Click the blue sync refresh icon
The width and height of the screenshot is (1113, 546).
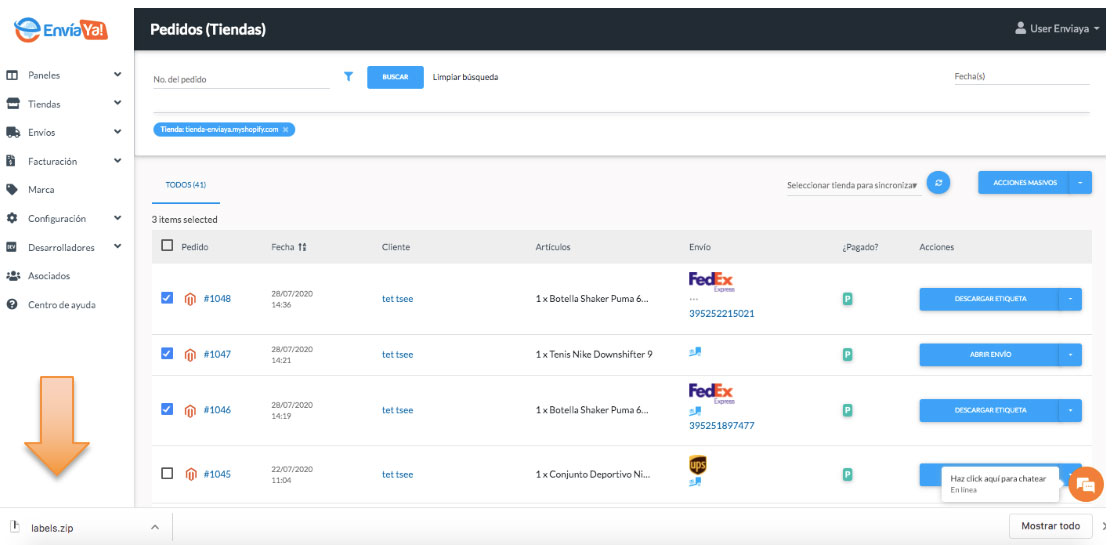[938, 183]
